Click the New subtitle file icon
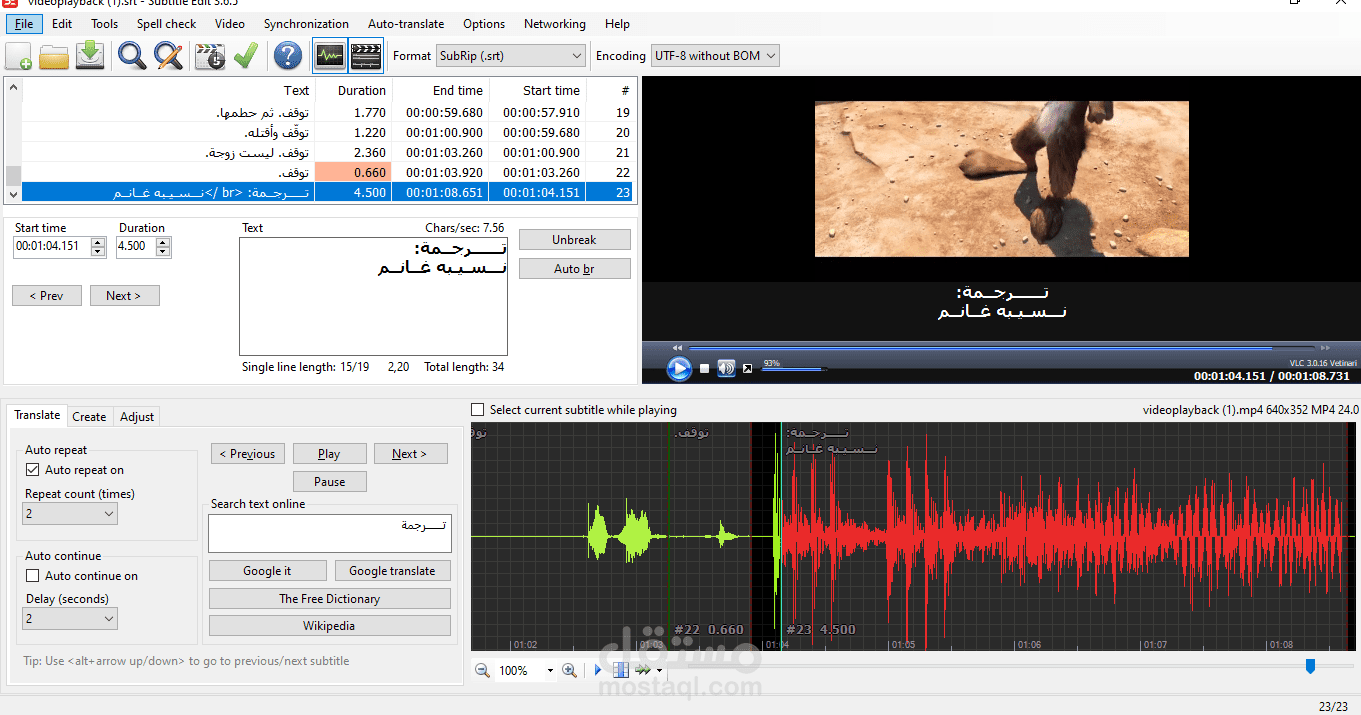Viewport: 1361px width, 715px height. [19, 56]
